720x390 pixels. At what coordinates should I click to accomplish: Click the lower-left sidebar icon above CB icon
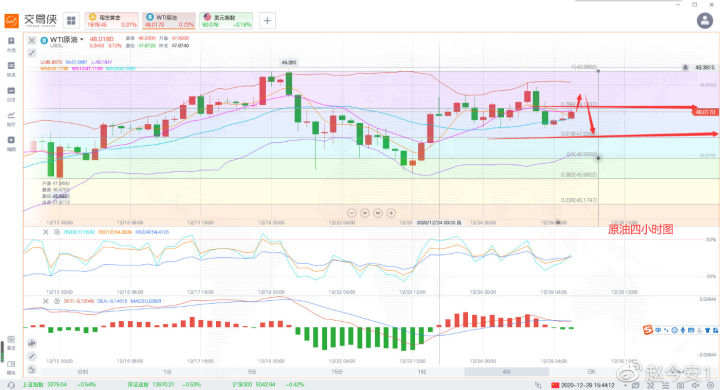(x=11, y=340)
